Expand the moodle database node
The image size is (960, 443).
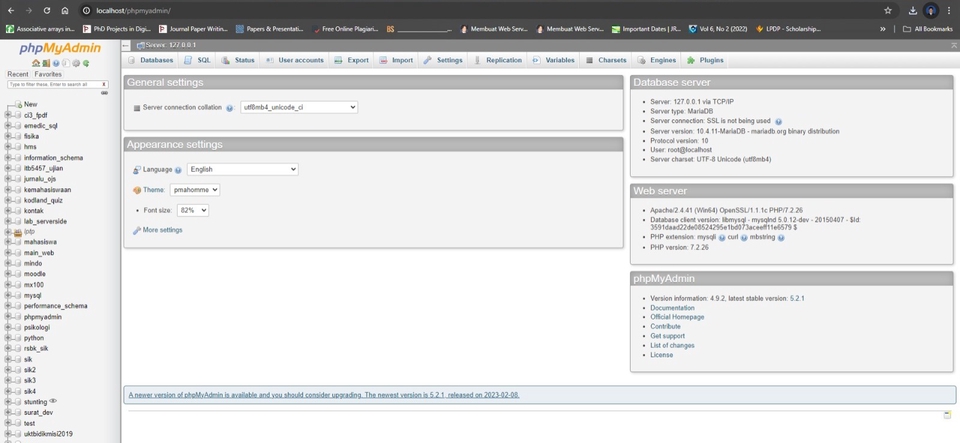(8, 274)
